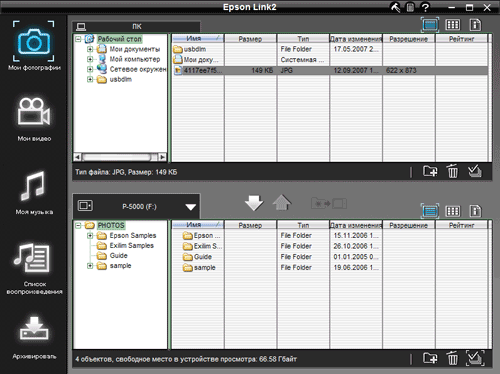Sort device files by Рейтинг column

click(462, 225)
